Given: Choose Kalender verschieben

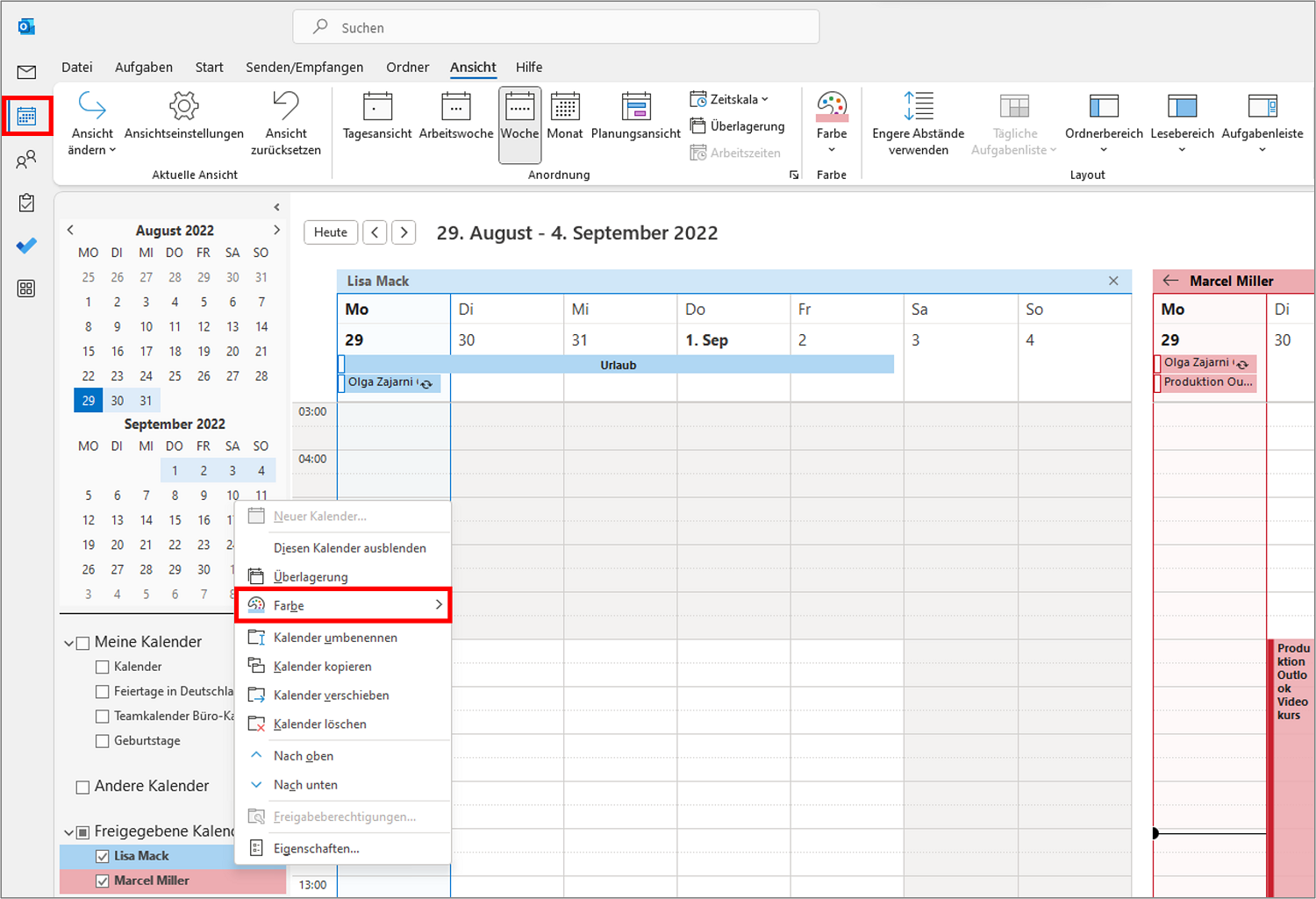Looking at the screenshot, I should (x=343, y=696).
